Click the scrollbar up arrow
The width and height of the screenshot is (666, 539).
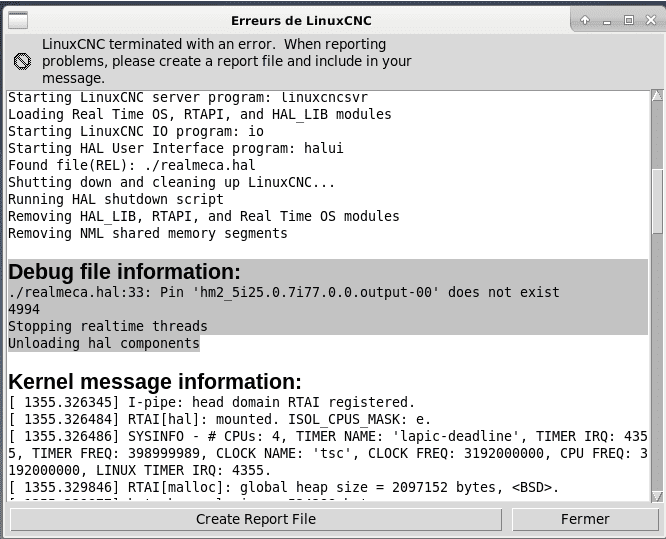tap(657, 96)
